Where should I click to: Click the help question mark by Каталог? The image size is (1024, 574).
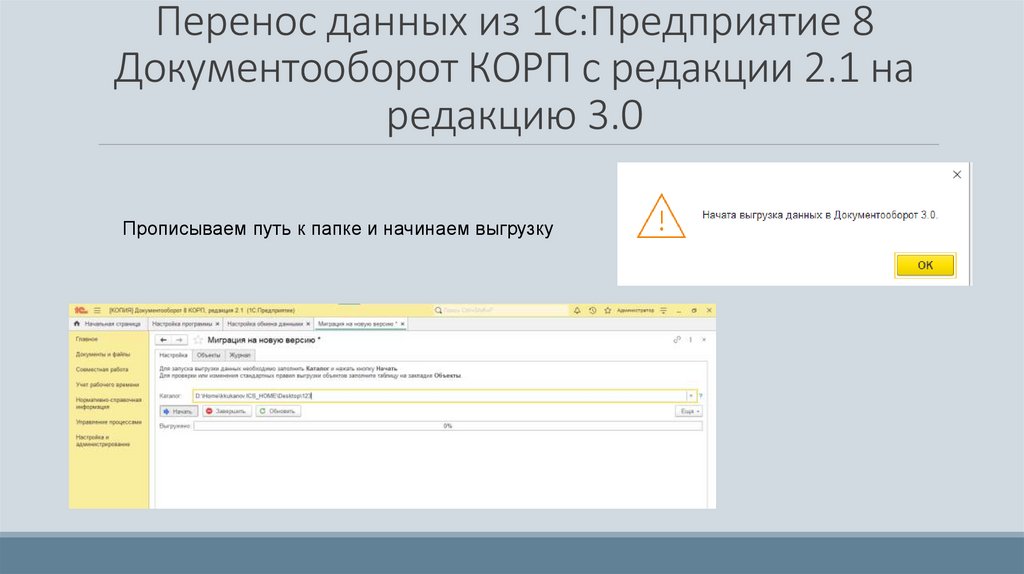point(701,396)
